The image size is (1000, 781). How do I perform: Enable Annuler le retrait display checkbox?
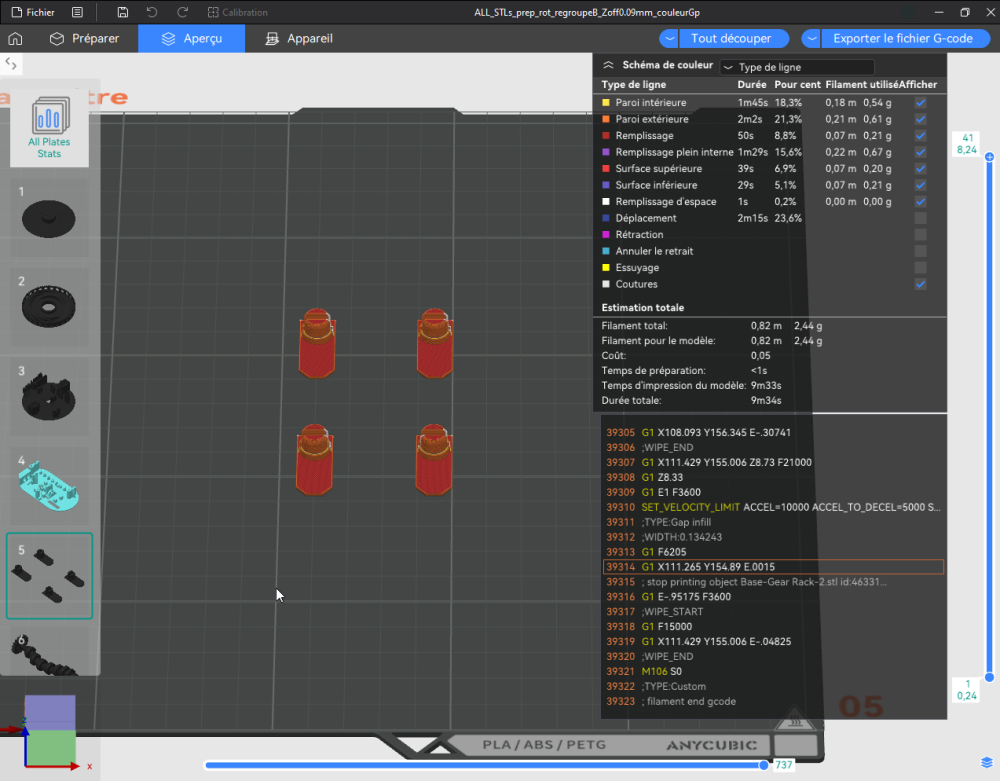pyautogui.click(x=920, y=251)
